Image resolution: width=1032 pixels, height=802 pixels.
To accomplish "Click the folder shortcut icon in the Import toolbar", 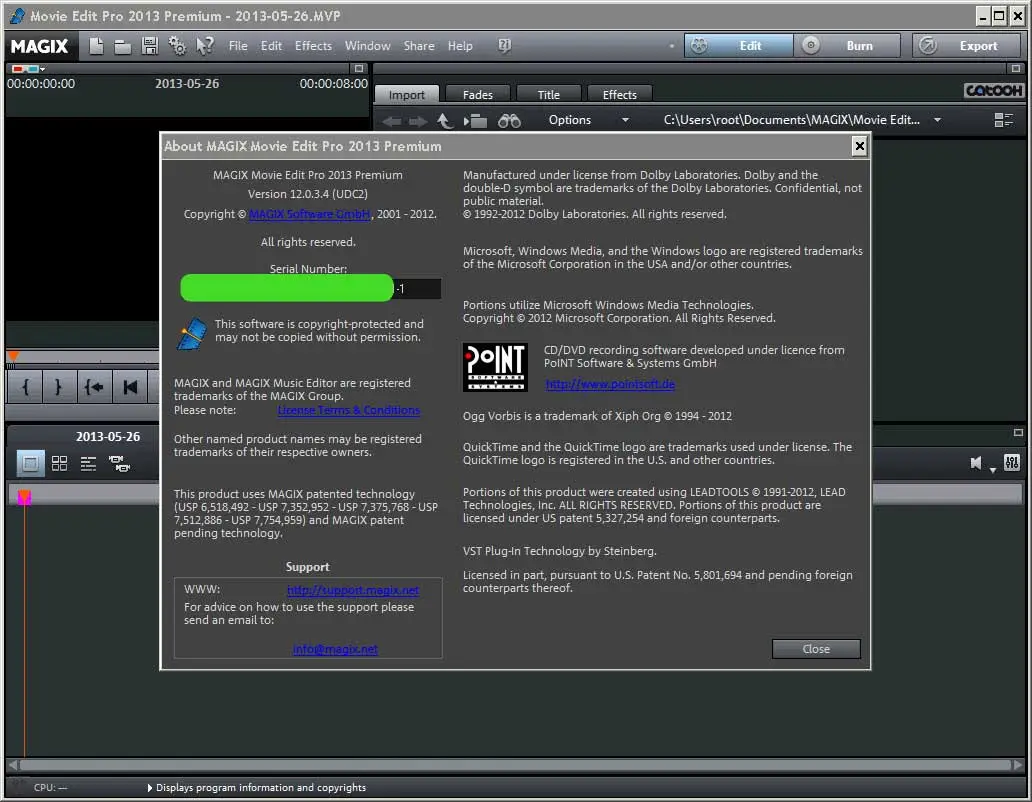I will [x=475, y=120].
